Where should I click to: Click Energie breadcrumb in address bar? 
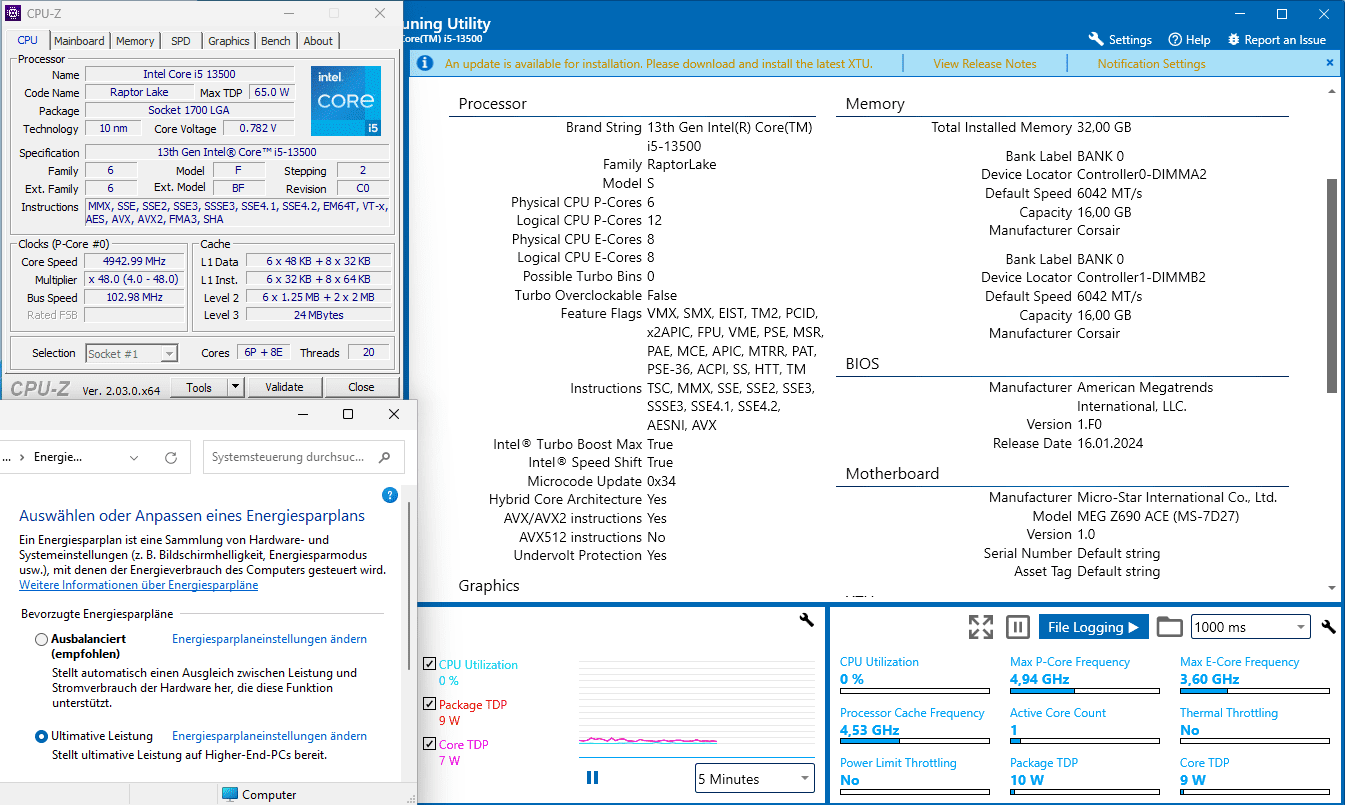(x=58, y=457)
